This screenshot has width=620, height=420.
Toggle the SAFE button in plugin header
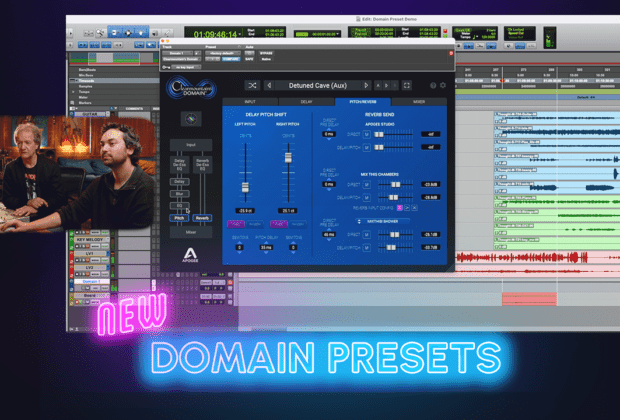(249, 59)
